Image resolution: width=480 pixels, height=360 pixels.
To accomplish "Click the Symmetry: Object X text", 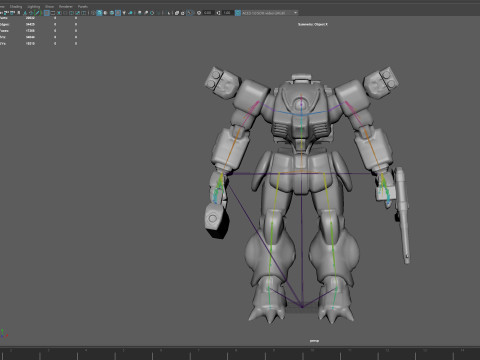I will tap(313, 24).
